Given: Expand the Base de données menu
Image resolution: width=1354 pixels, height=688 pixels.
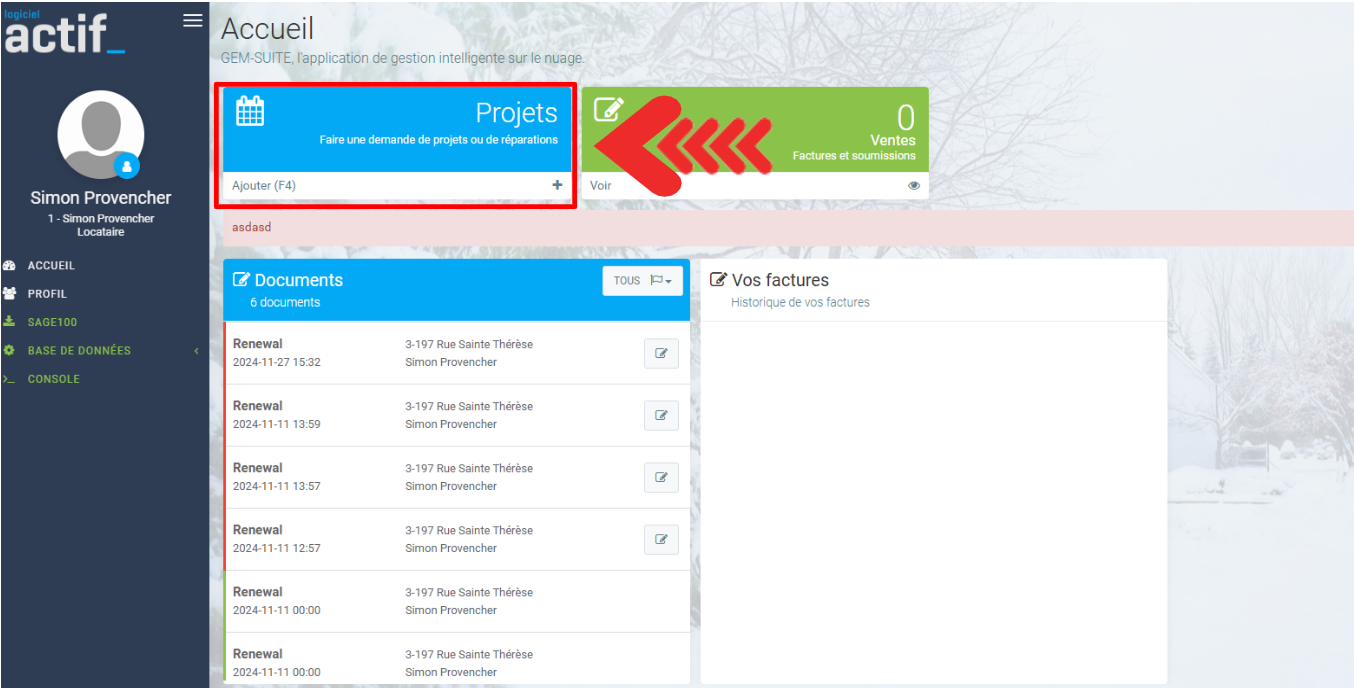Looking at the screenshot, I should coord(79,351).
